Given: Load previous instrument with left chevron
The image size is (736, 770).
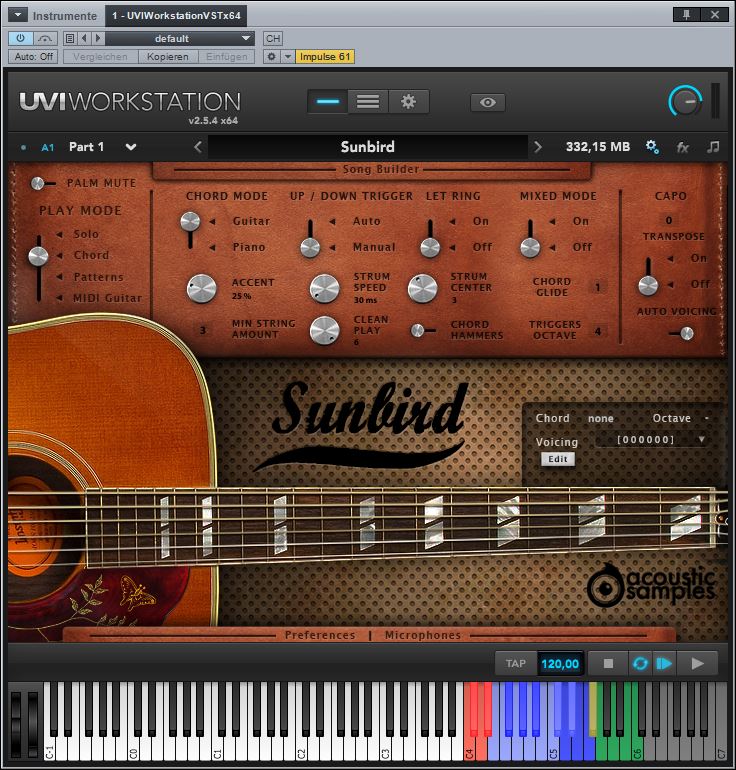Looking at the screenshot, I should point(197,147).
